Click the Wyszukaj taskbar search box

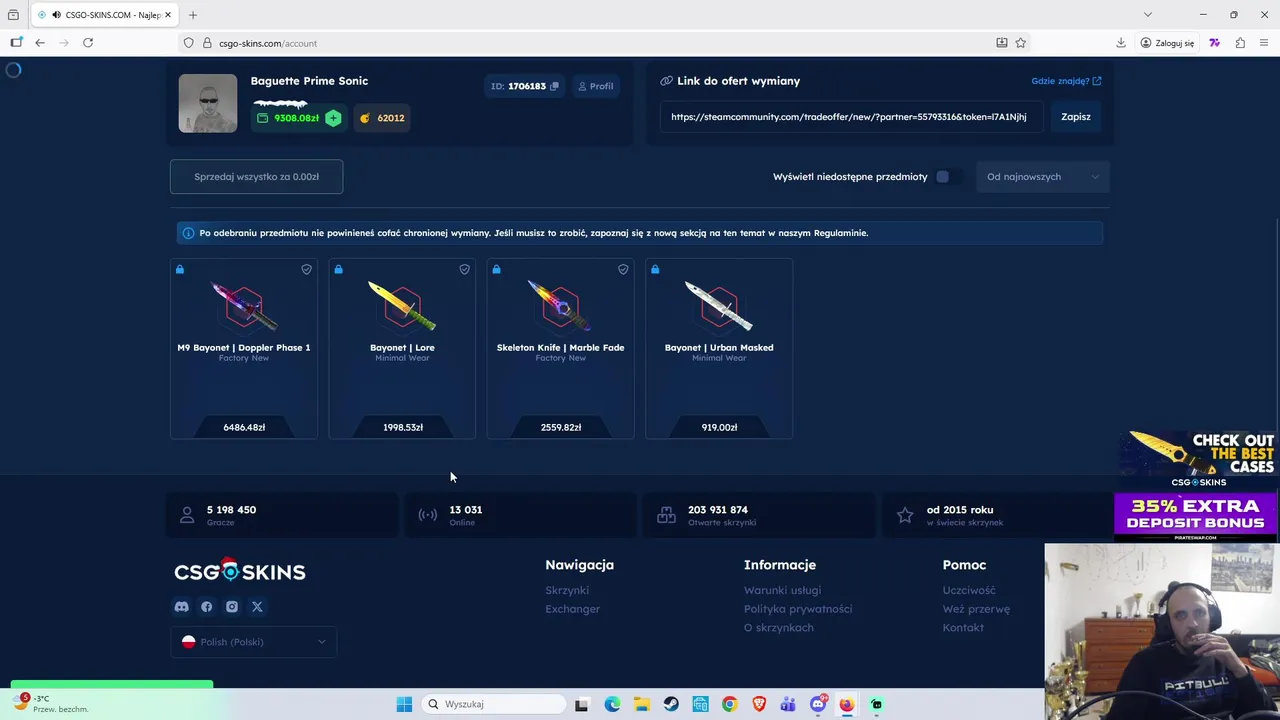pyautogui.click(x=493, y=704)
